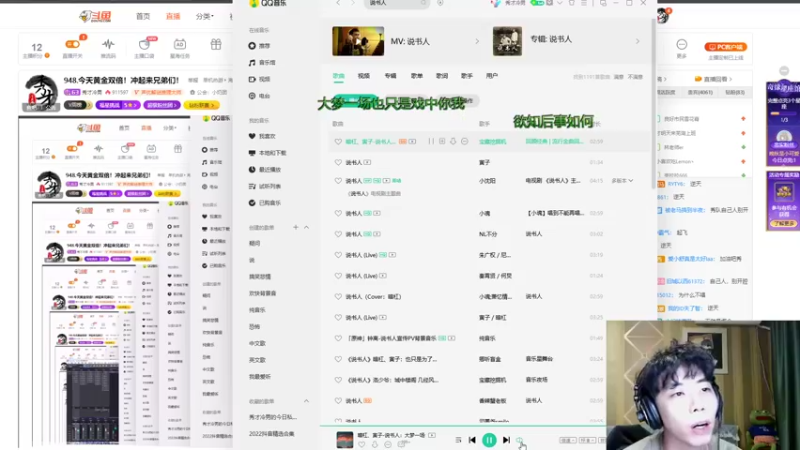Open the 直播回看 link on the Douyu page
The width and height of the screenshot is (800, 450).
[x=714, y=79]
